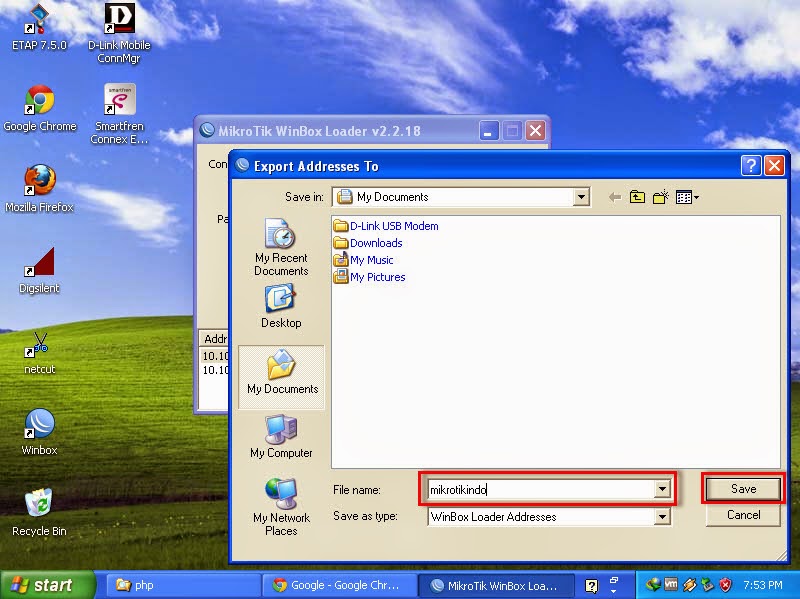800x599 pixels.
Task: Select the Google Chrome desktop icon
Action: tap(39, 108)
